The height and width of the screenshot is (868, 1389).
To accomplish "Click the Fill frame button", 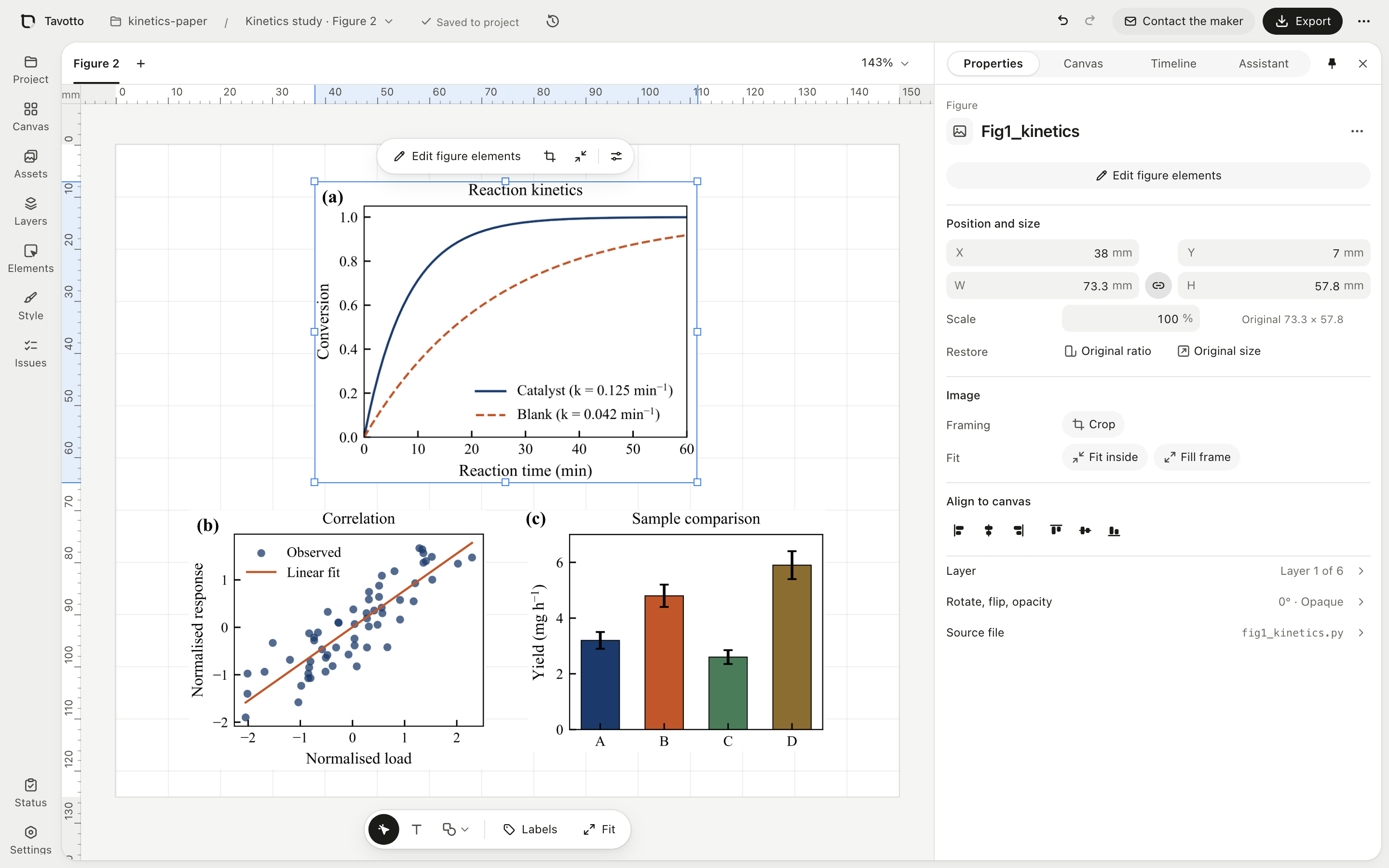I will [1197, 457].
